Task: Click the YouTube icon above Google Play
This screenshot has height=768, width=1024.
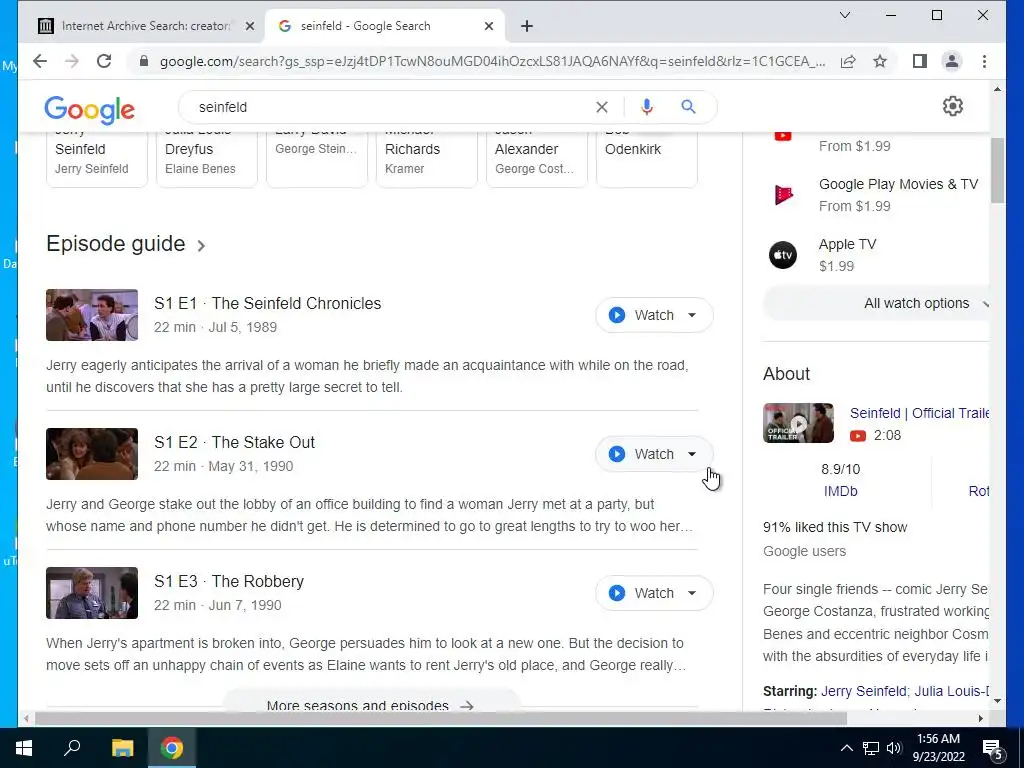Action: pos(783,135)
